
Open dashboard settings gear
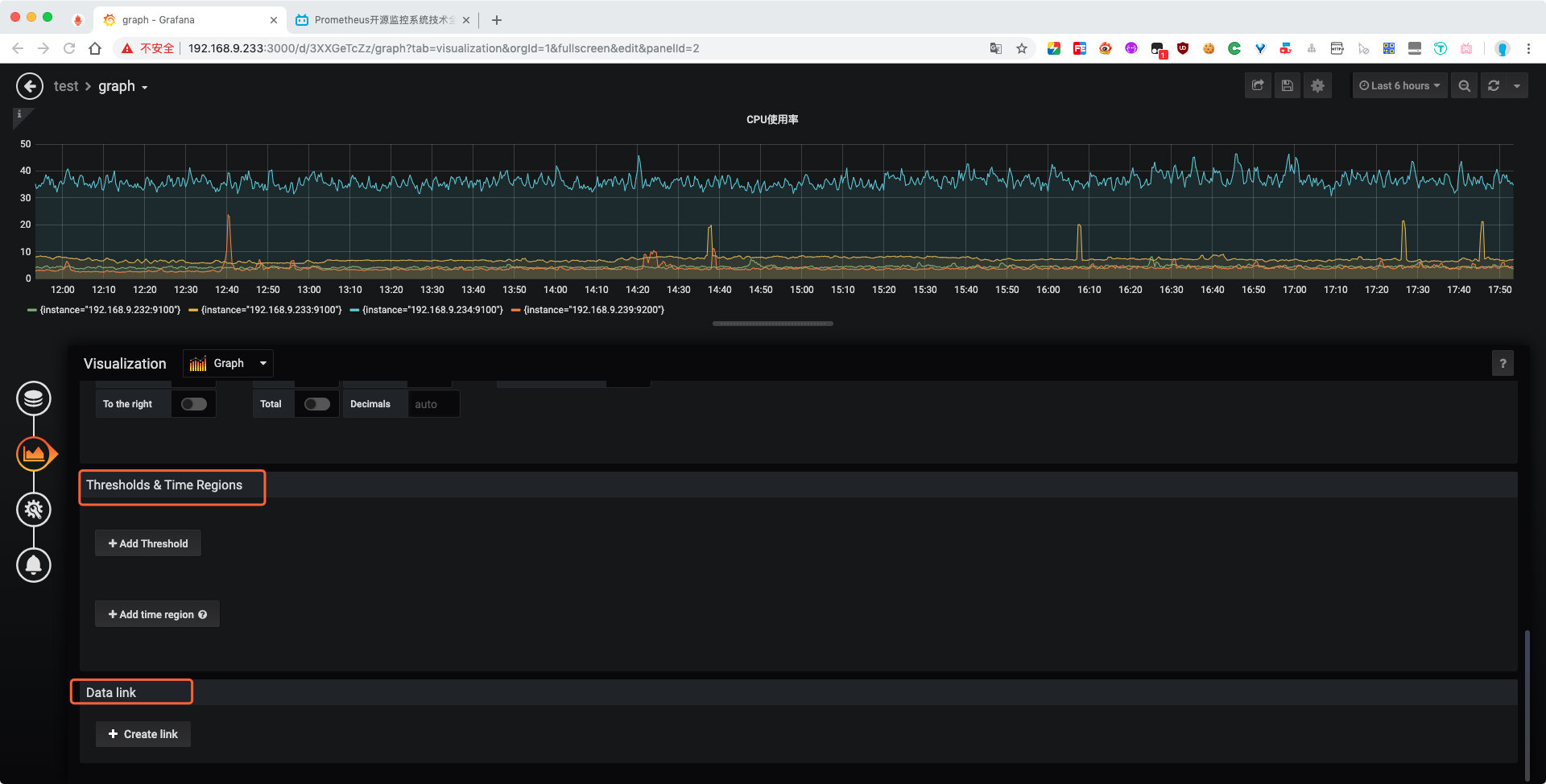[1317, 85]
